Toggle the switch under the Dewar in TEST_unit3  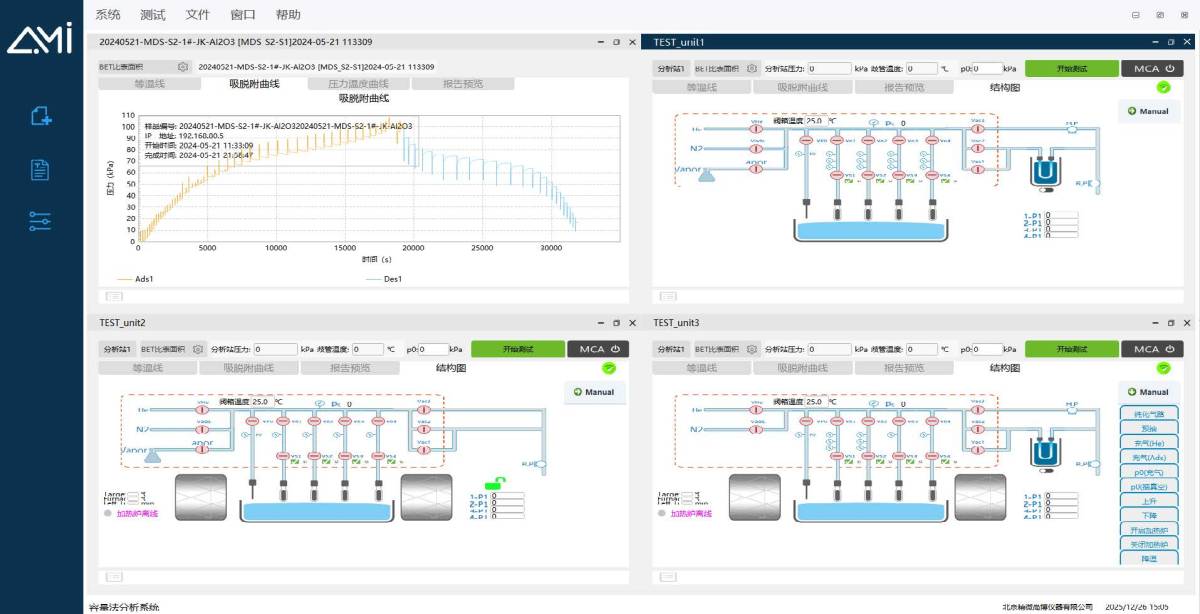click(x=1046, y=473)
